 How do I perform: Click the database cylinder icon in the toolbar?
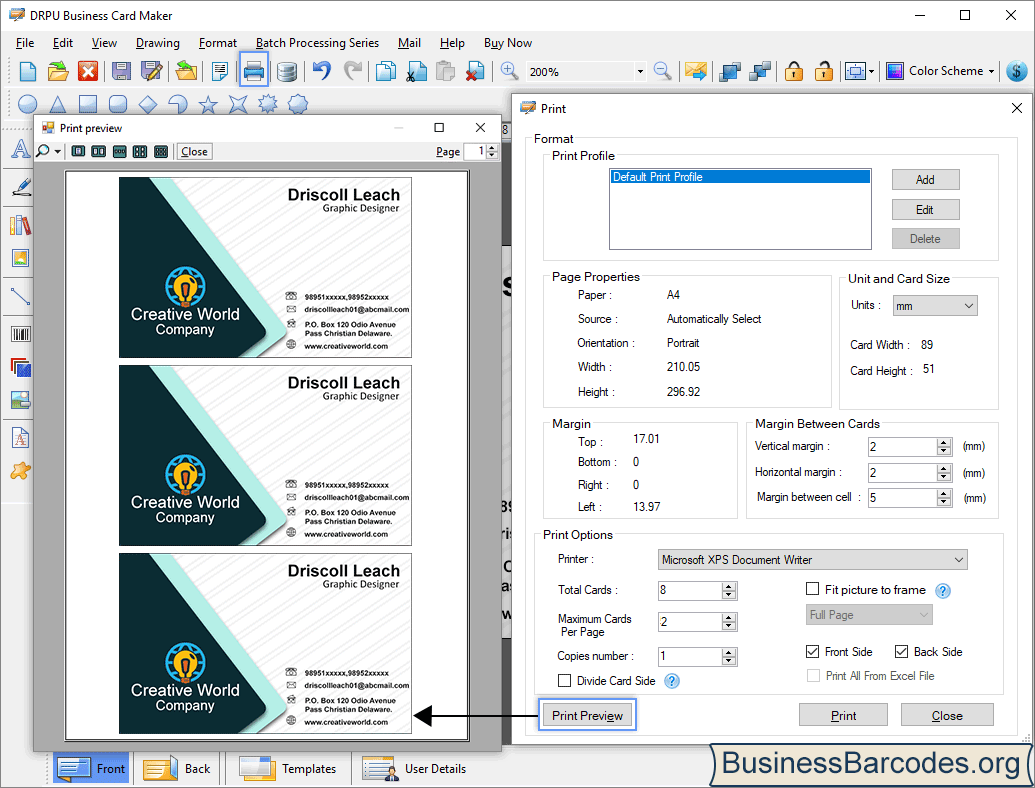(x=286, y=71)
